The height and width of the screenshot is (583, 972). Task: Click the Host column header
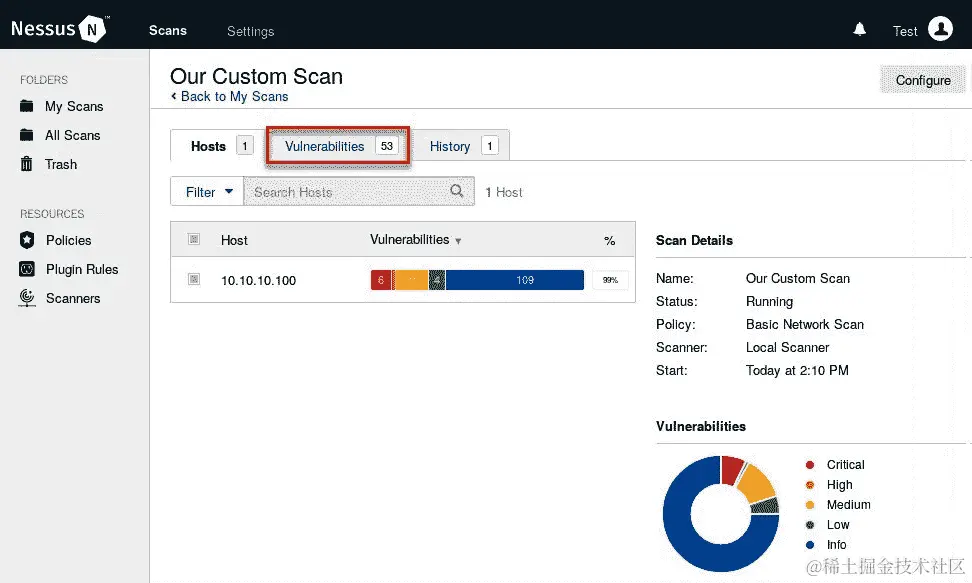(x=234, y=240)
